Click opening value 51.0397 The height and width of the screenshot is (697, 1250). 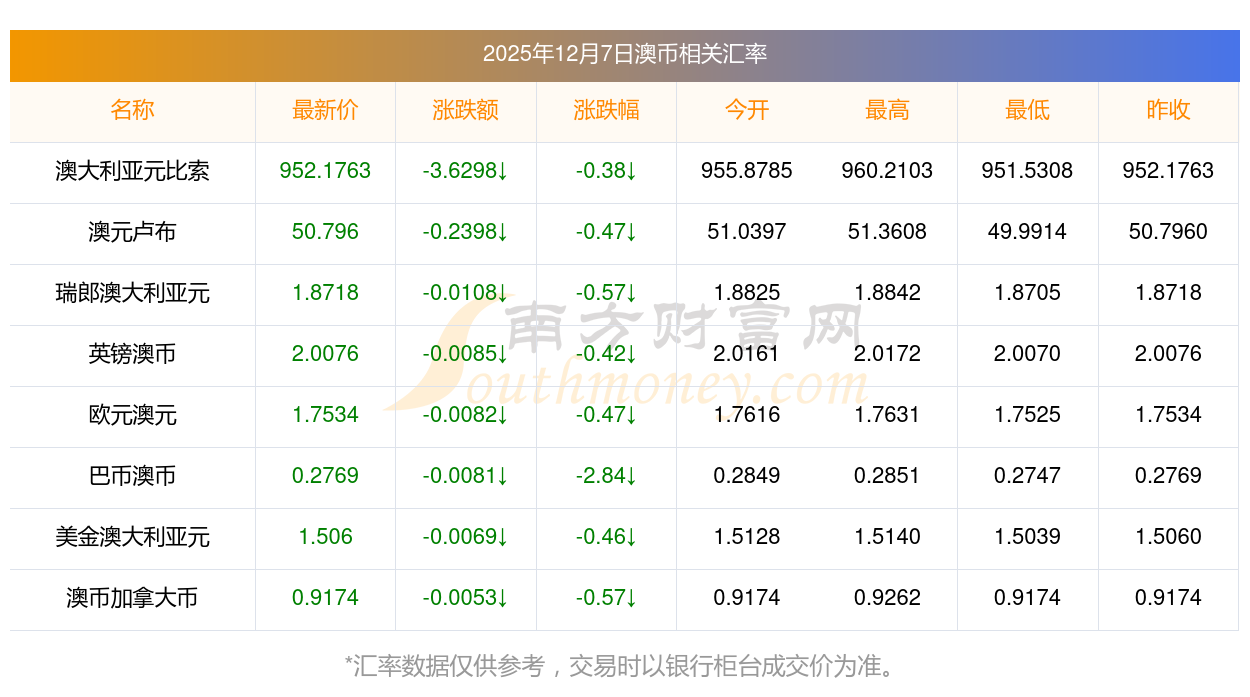tap(747, 232)
